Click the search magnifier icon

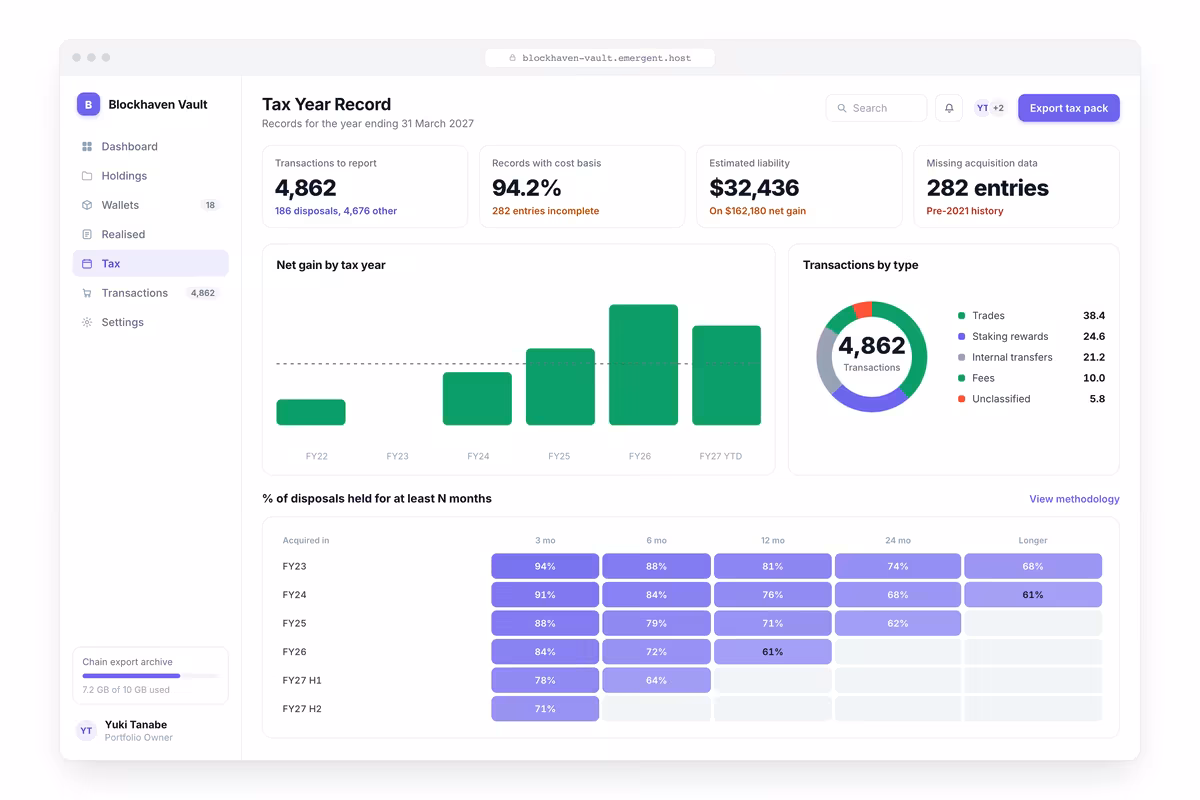click(842, 108)
